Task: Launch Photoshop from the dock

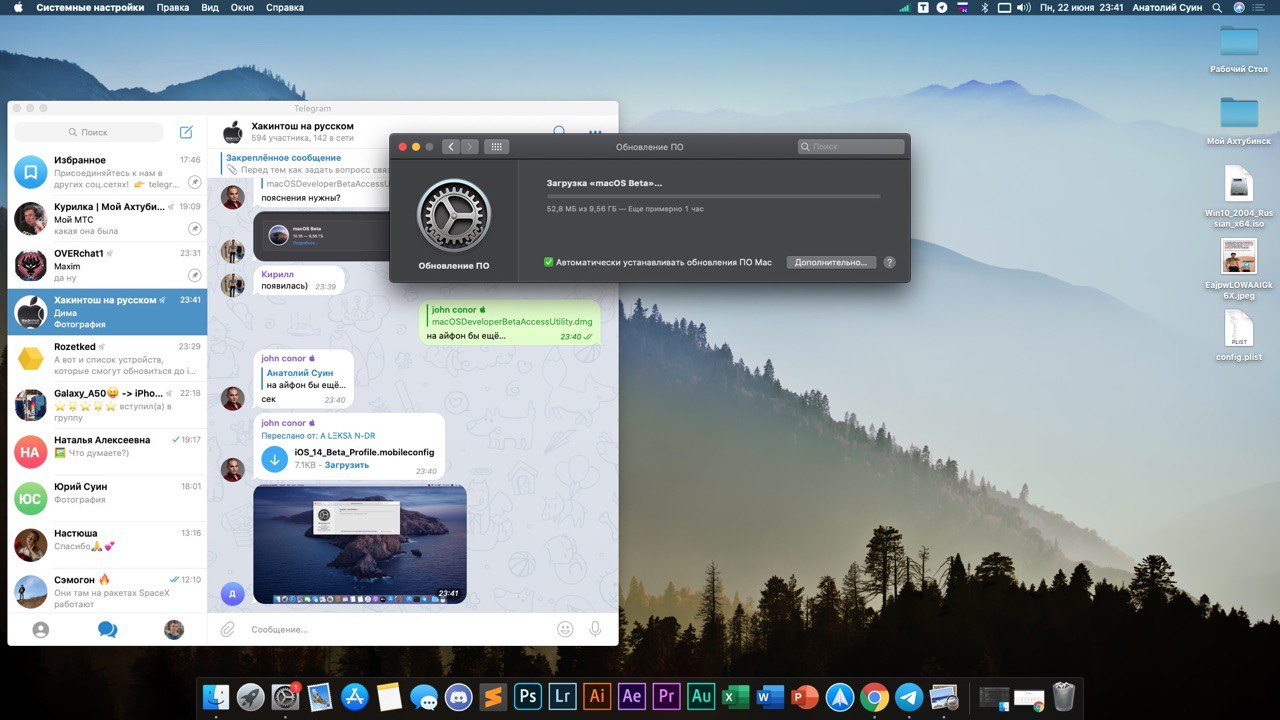Action: point(528,696)
